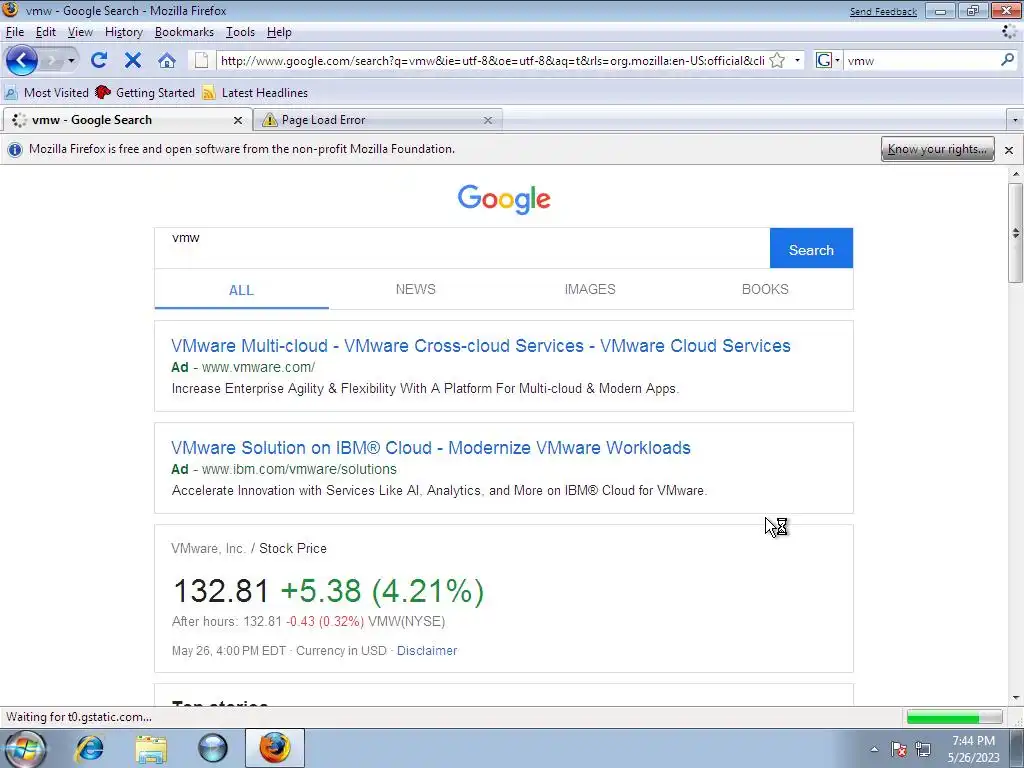Click the VMware, Inc. label text

(208, 549)
